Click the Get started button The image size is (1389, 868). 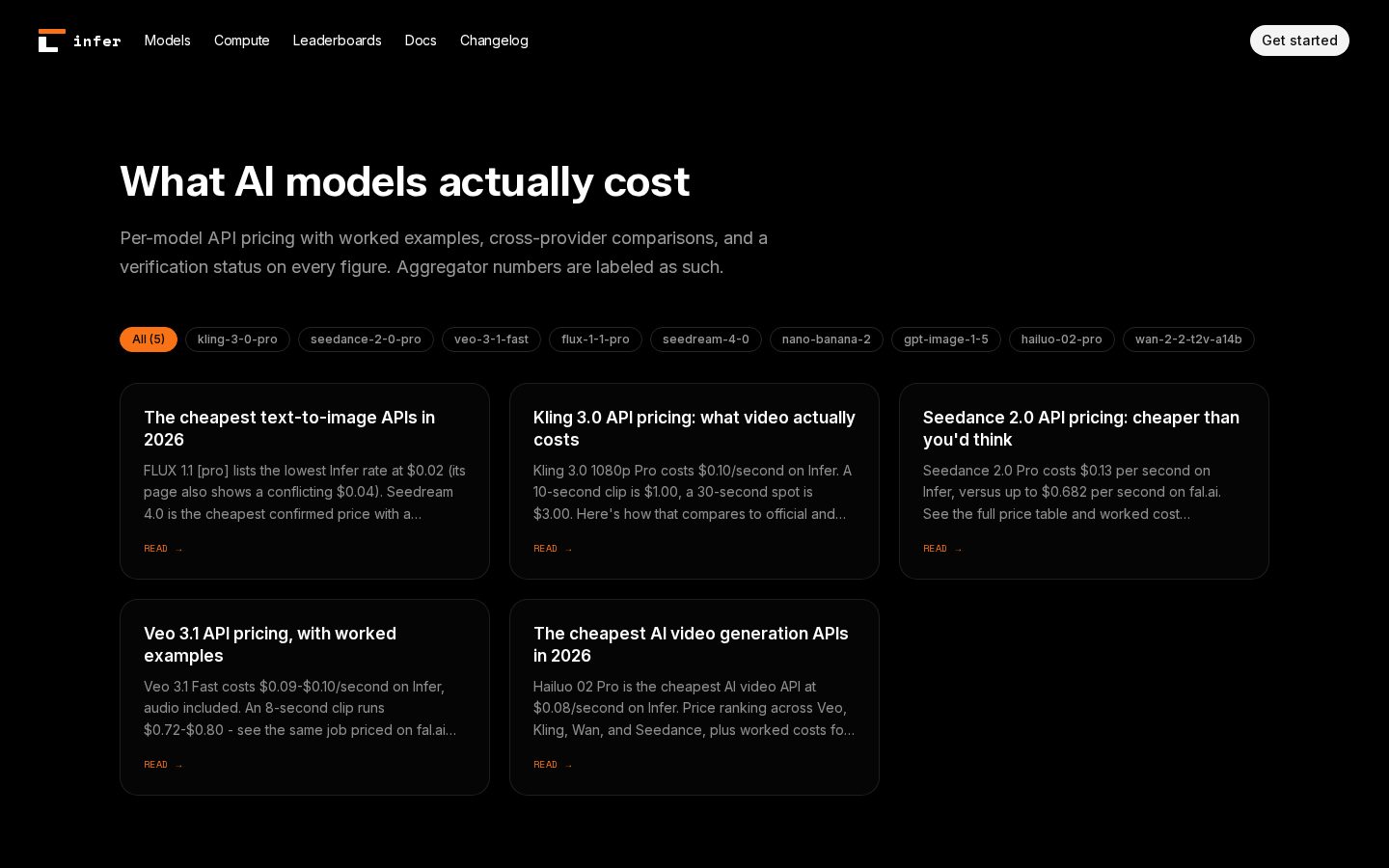click(x=1299, y=41)
